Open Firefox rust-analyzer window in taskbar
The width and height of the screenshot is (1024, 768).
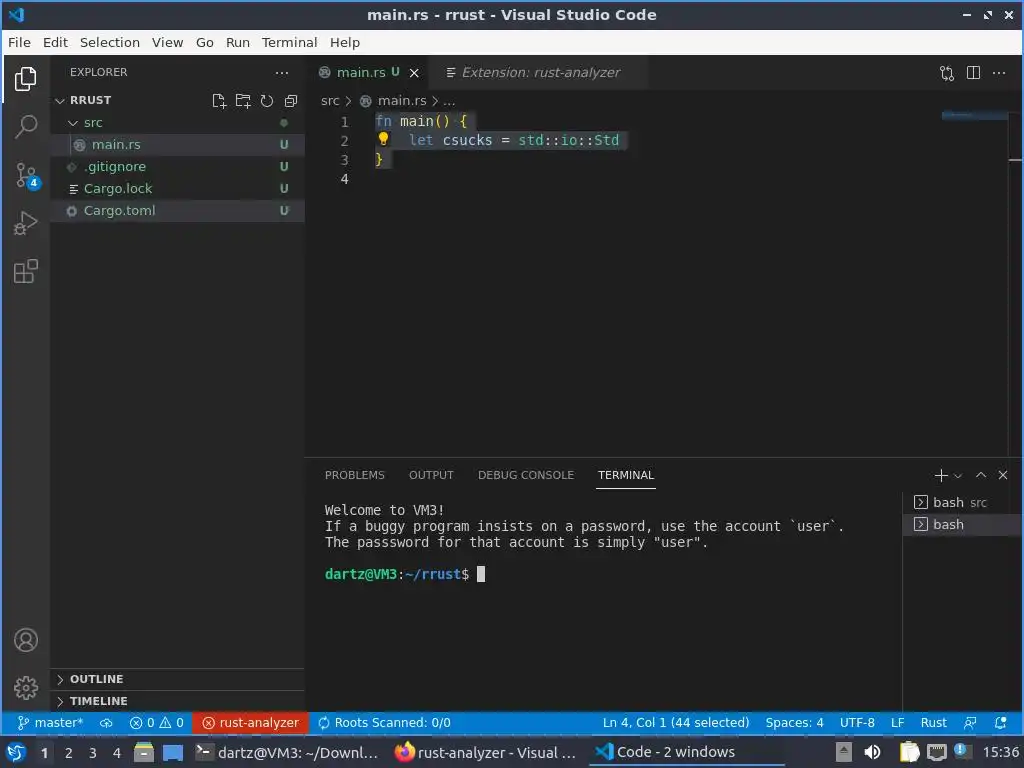(486, 753)
